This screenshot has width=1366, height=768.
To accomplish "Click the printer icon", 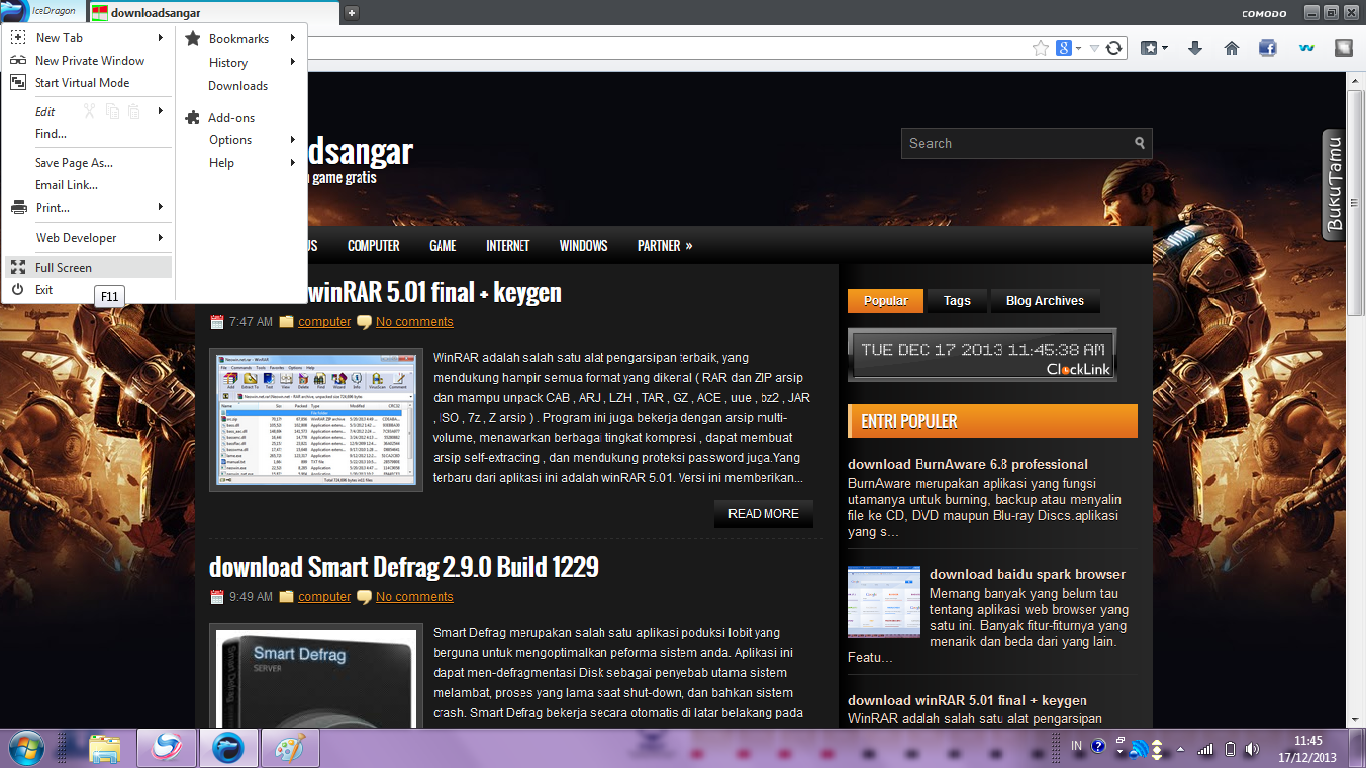I will [x=18, y=208].
